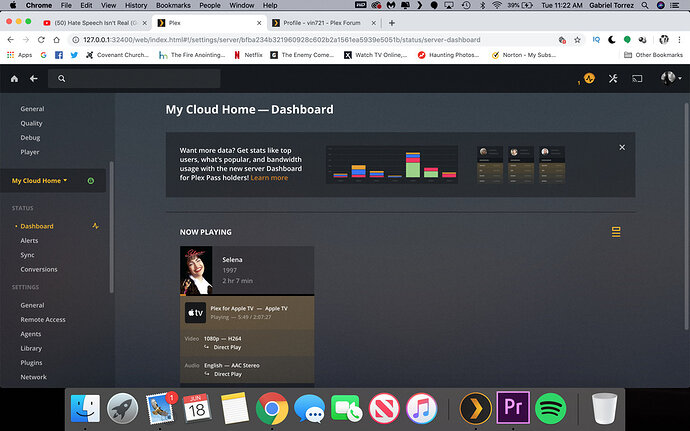The height and width of the screenshot is (431, 690).
Task: Open General under Settings section
Action: click(32, 305)
